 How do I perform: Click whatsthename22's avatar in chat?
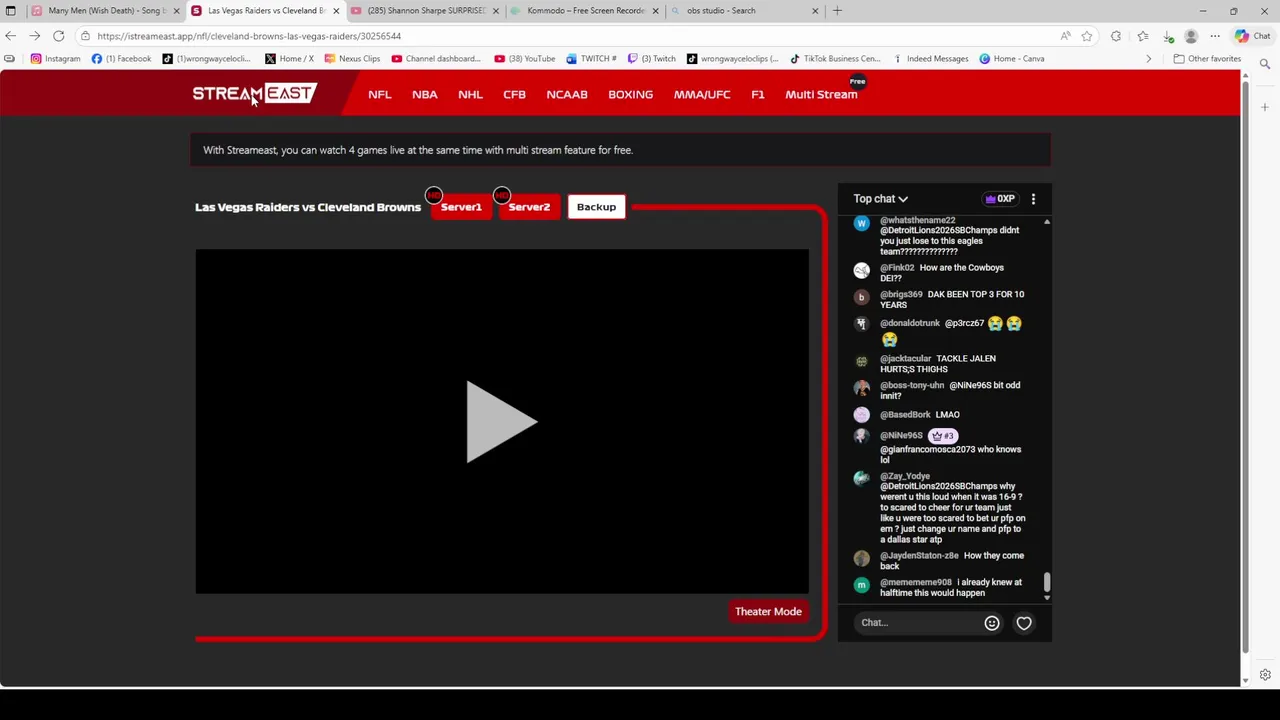point(861,223)
